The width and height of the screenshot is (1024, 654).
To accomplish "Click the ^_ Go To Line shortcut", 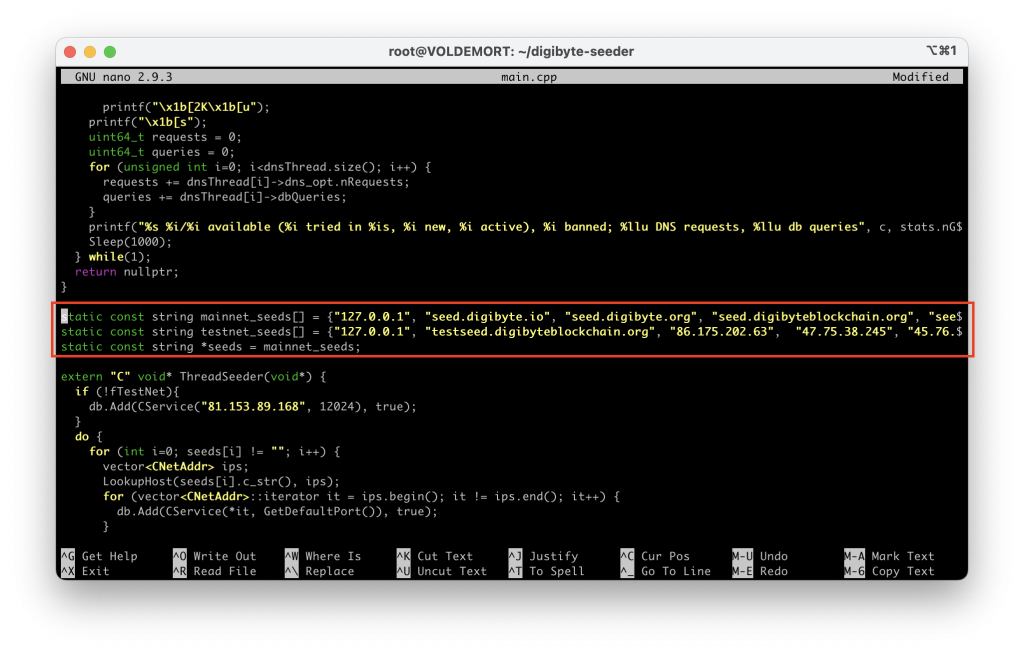I will 665,571.
